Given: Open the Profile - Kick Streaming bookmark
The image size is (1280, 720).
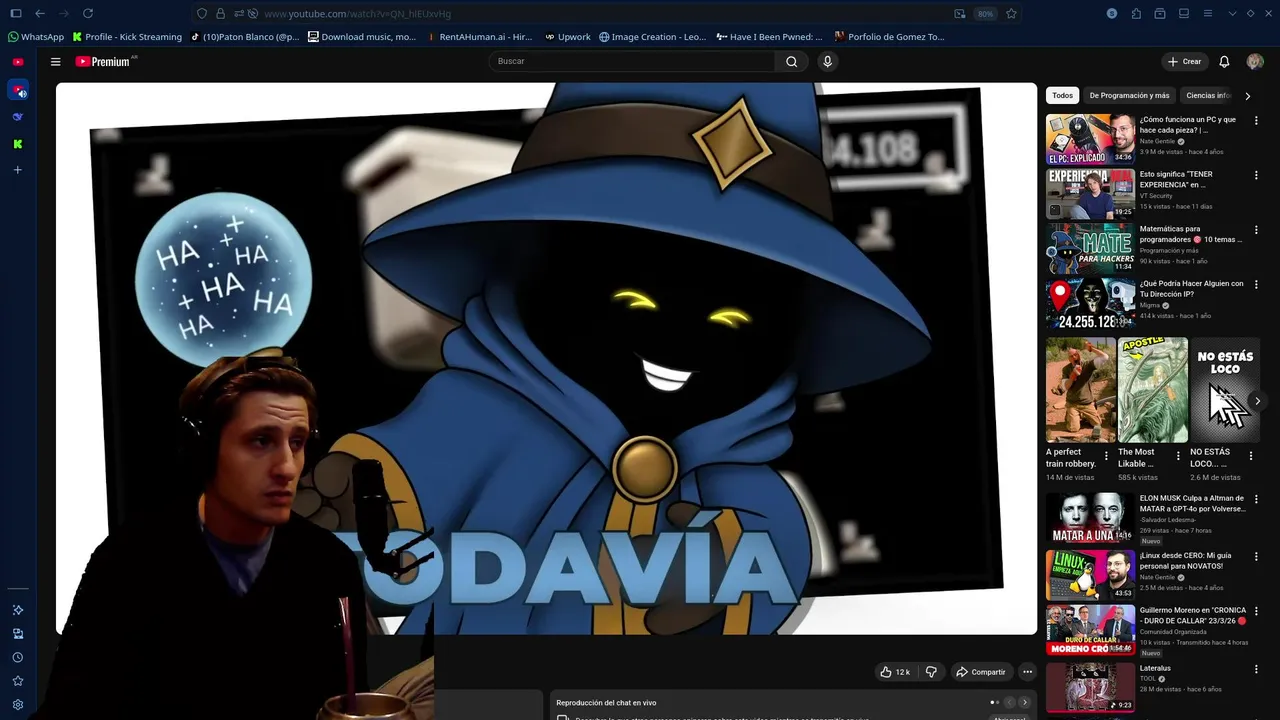Looking at the screenshot, I should tap(127, 37).
